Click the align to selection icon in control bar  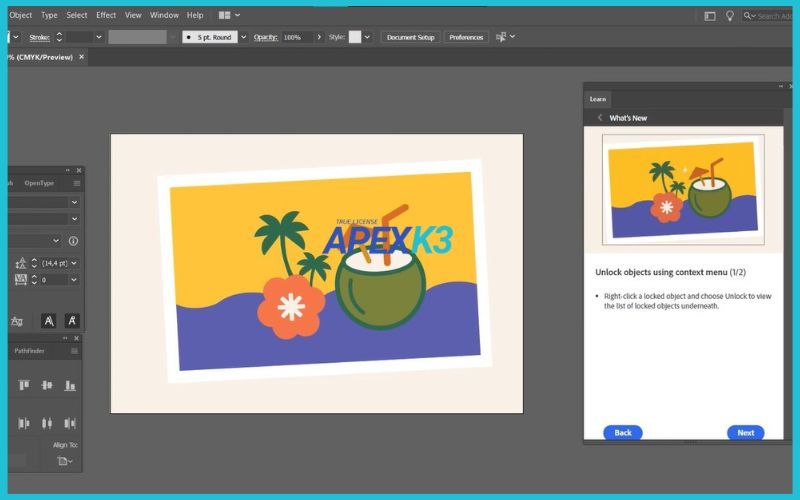[503, 37]
